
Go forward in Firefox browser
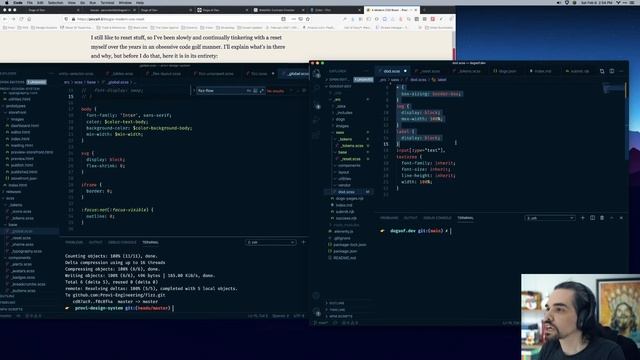(13, 19)
